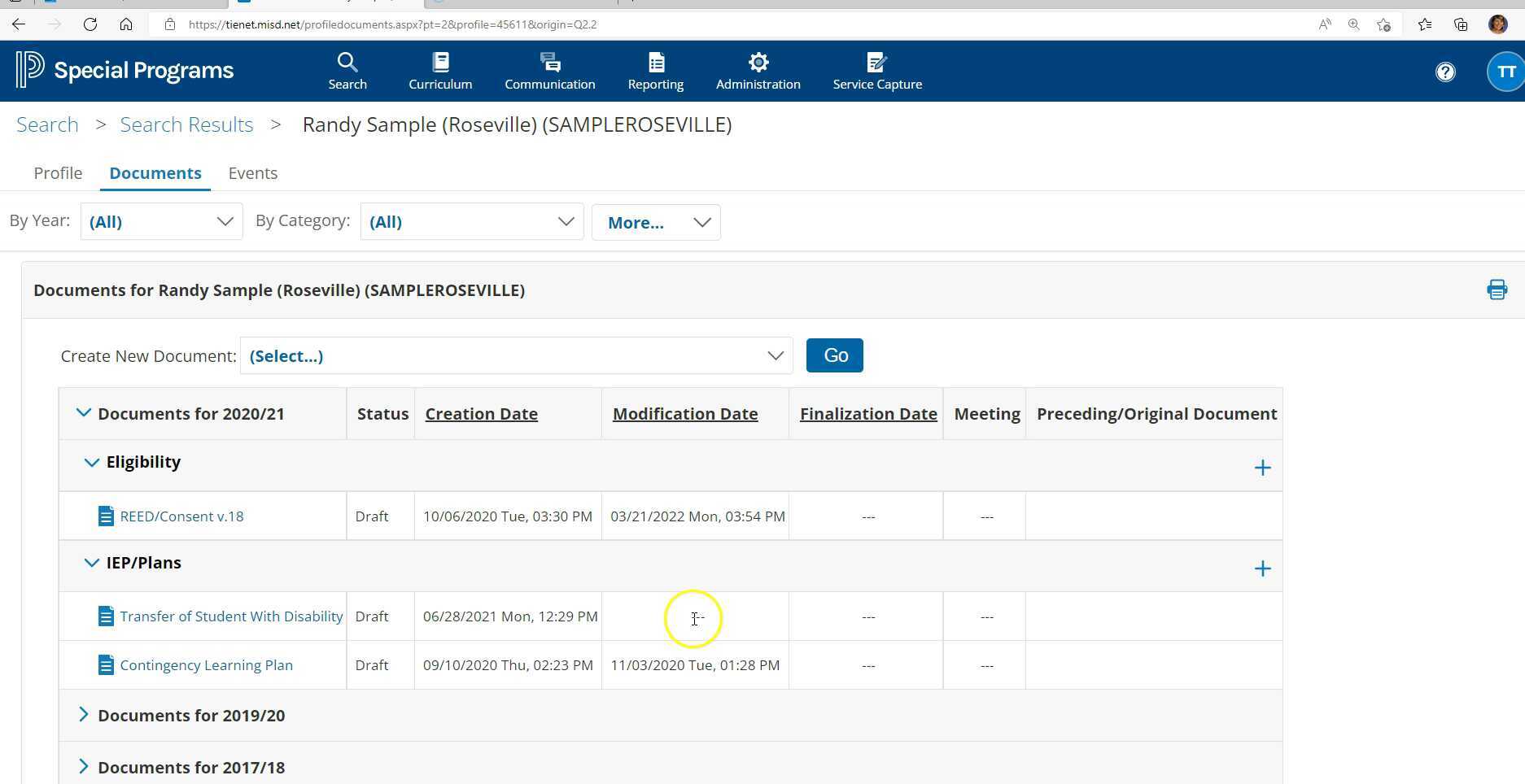Add a new IEP/Plans document
Screen dimensions: 1525x784
coord(1263,568)
